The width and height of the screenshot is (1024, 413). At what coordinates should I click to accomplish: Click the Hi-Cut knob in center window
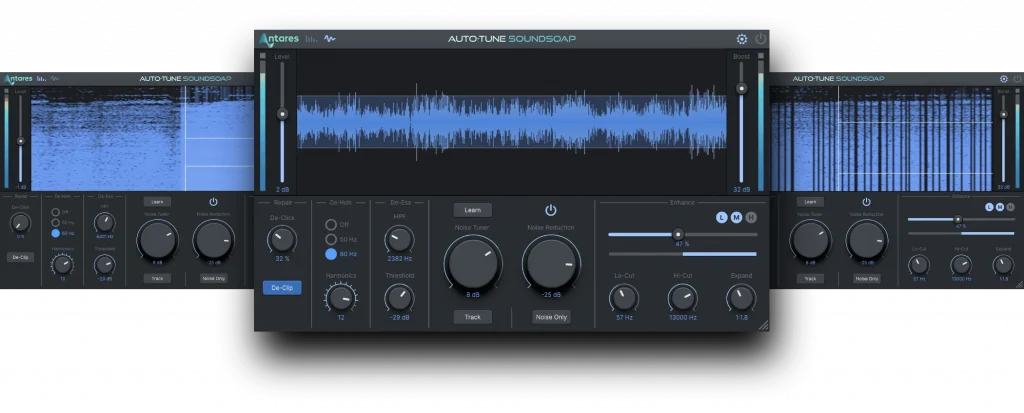[x=682, y=298]
